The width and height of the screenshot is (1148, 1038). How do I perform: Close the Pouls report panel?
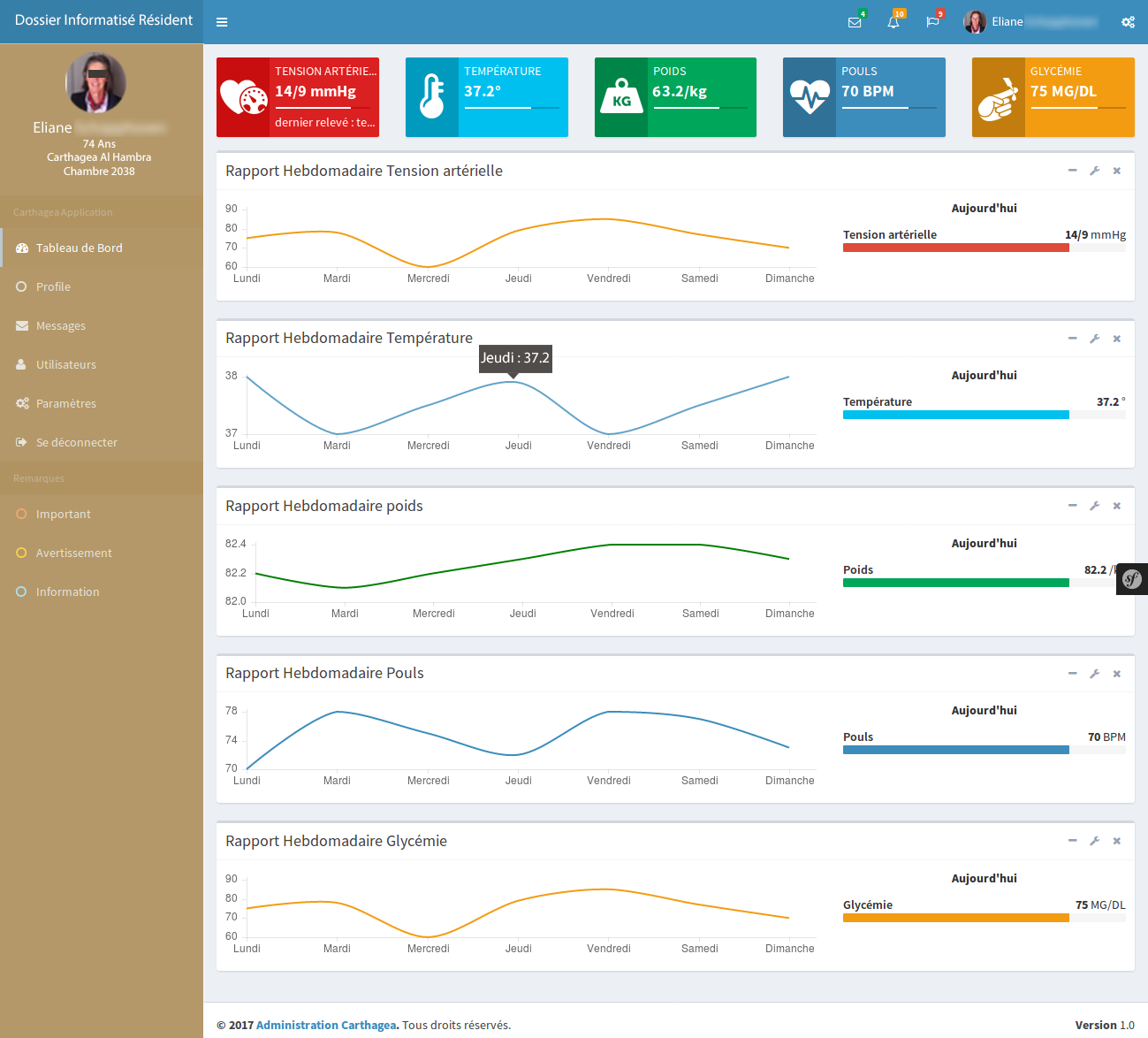pos(1117,674)
